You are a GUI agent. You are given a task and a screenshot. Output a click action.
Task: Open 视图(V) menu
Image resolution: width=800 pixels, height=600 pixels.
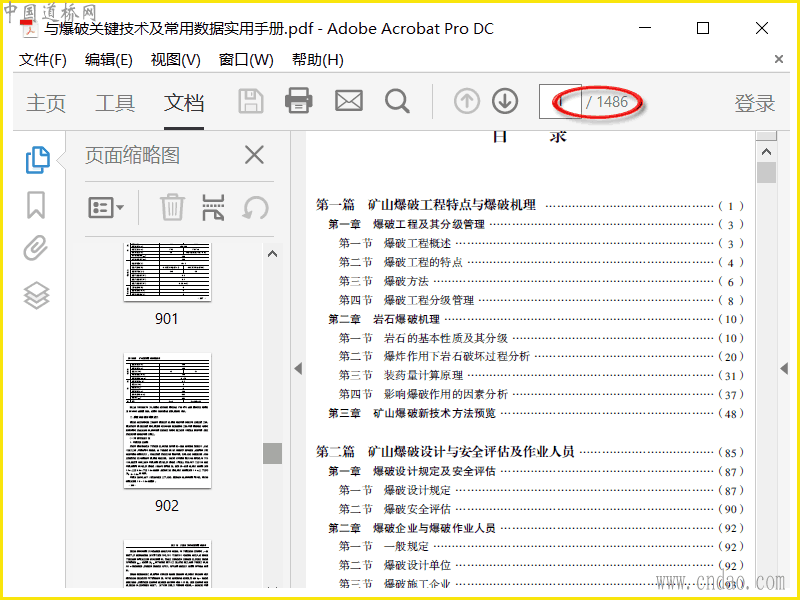[176, 60]
